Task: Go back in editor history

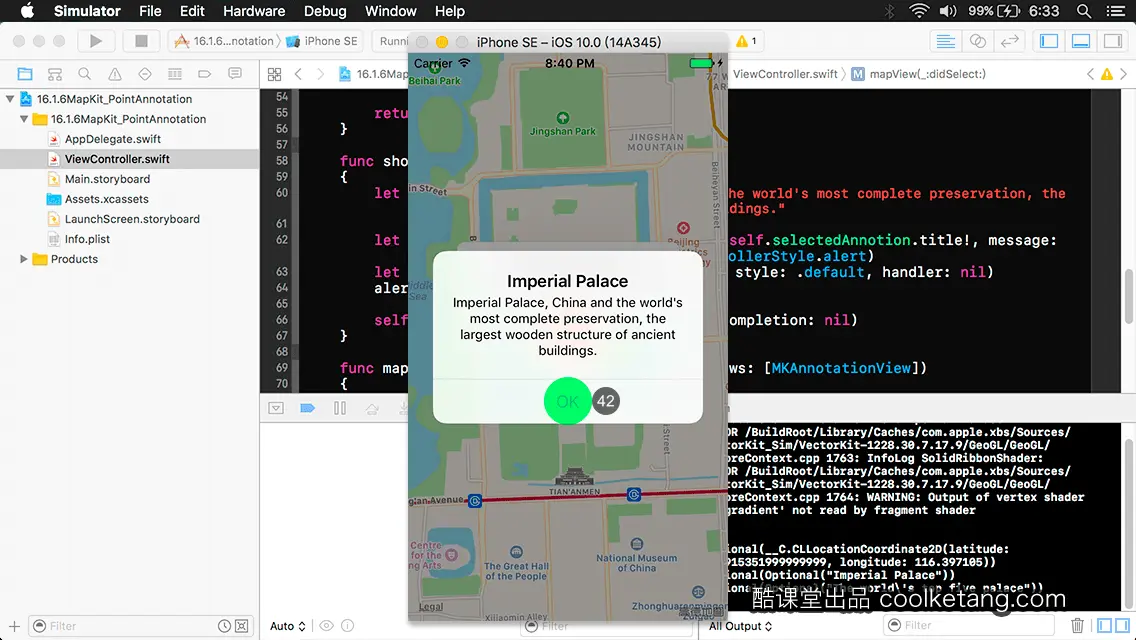Action: 298,74
